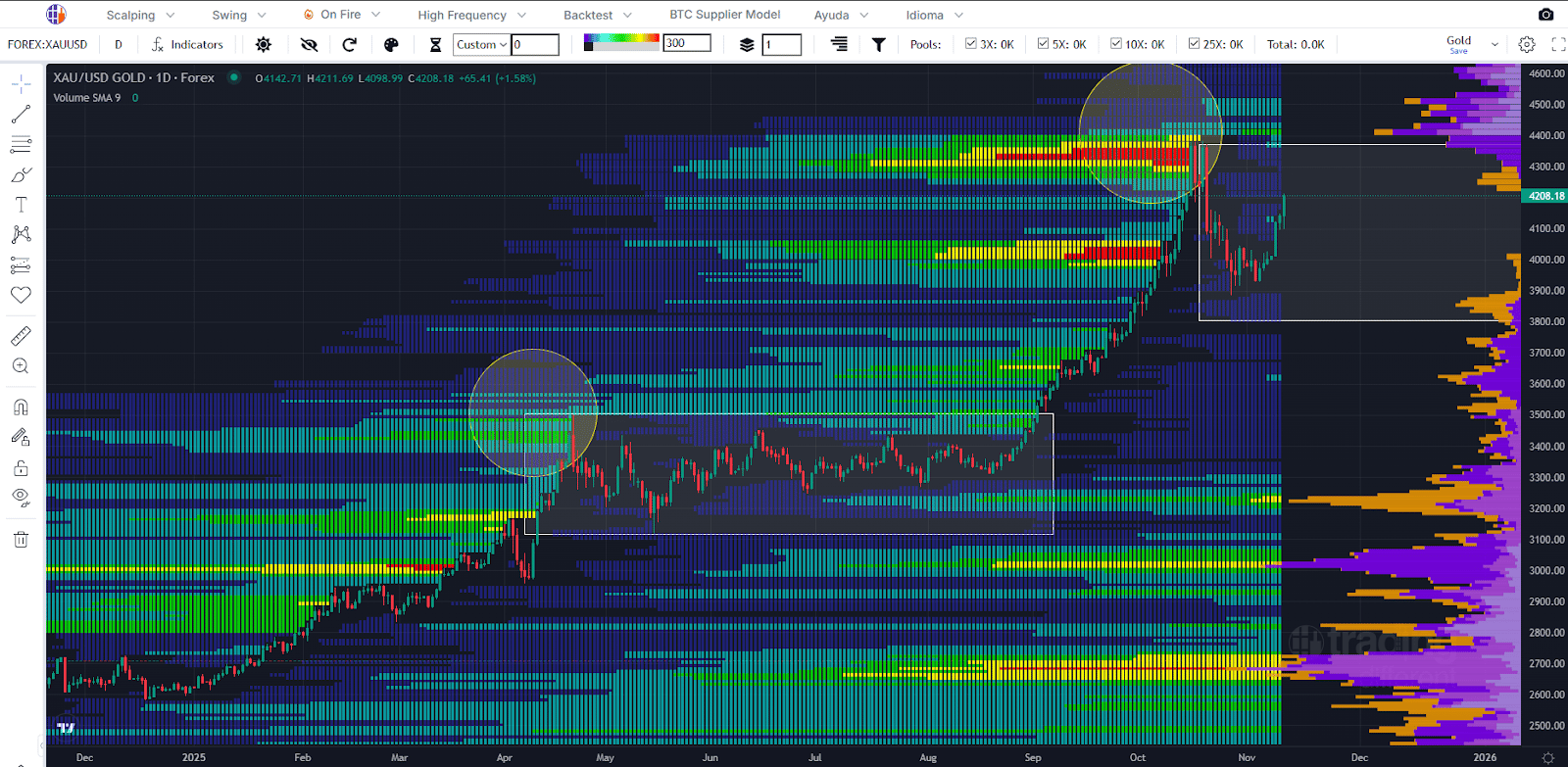
Task: Click the brightness sun icon in toolbar
Action: pos(264,44)
